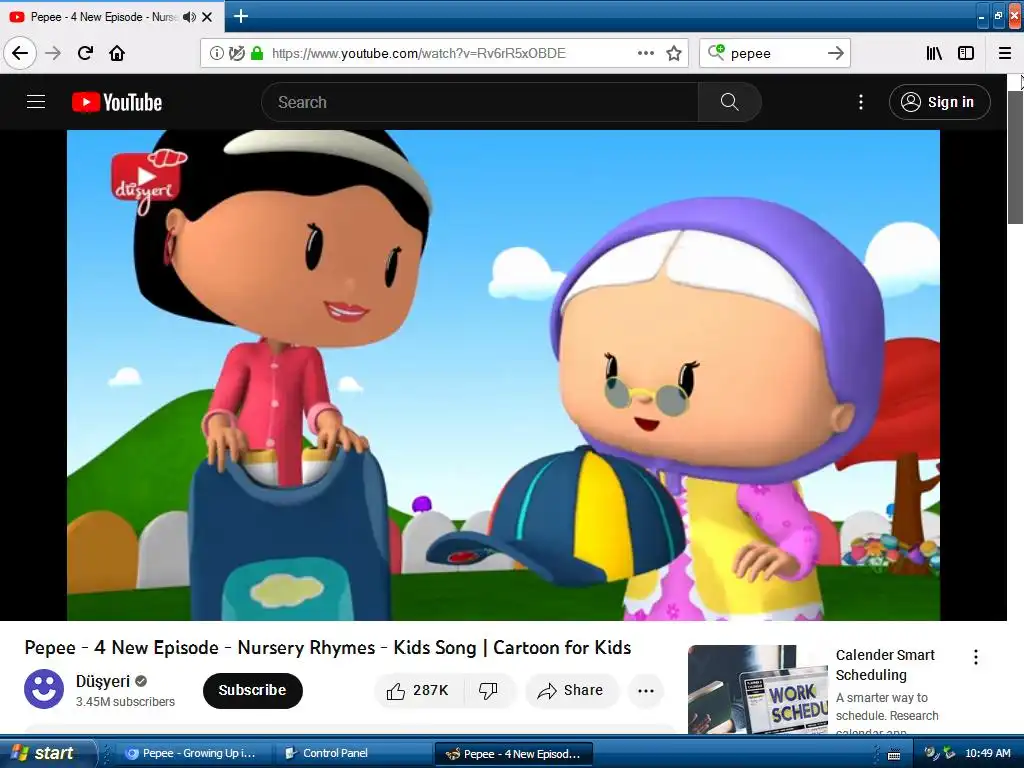Open Düşyeri channel avatar

coord(44,689)
